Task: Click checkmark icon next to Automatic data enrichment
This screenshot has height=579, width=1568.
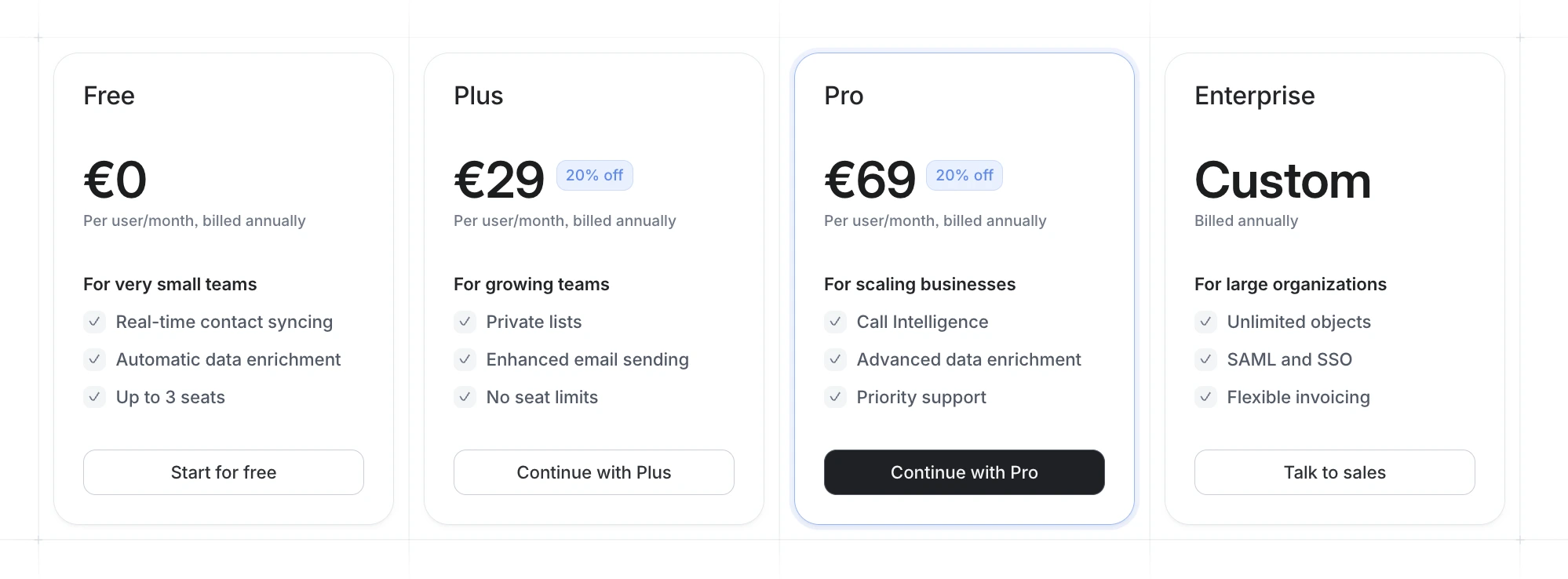Action: (x=94, y=359)
